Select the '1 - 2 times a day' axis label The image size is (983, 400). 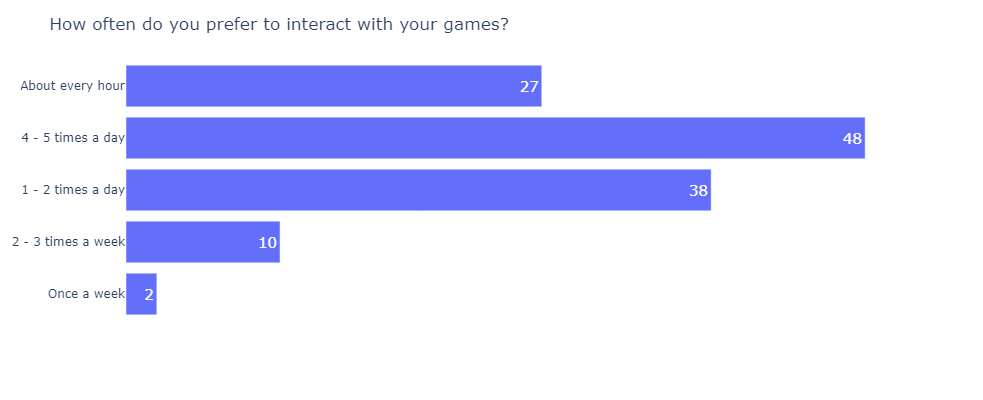coord(73,190)
